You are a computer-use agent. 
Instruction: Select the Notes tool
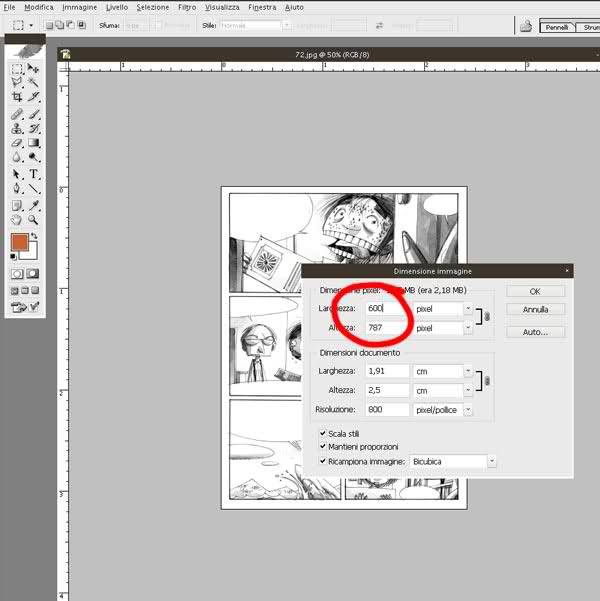tap(16, 206)
